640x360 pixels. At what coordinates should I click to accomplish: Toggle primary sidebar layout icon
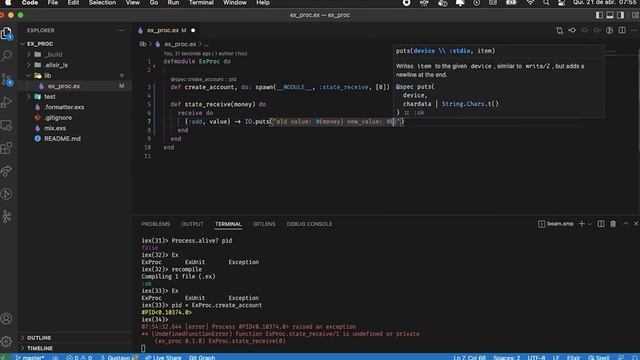tap(599, 15)
